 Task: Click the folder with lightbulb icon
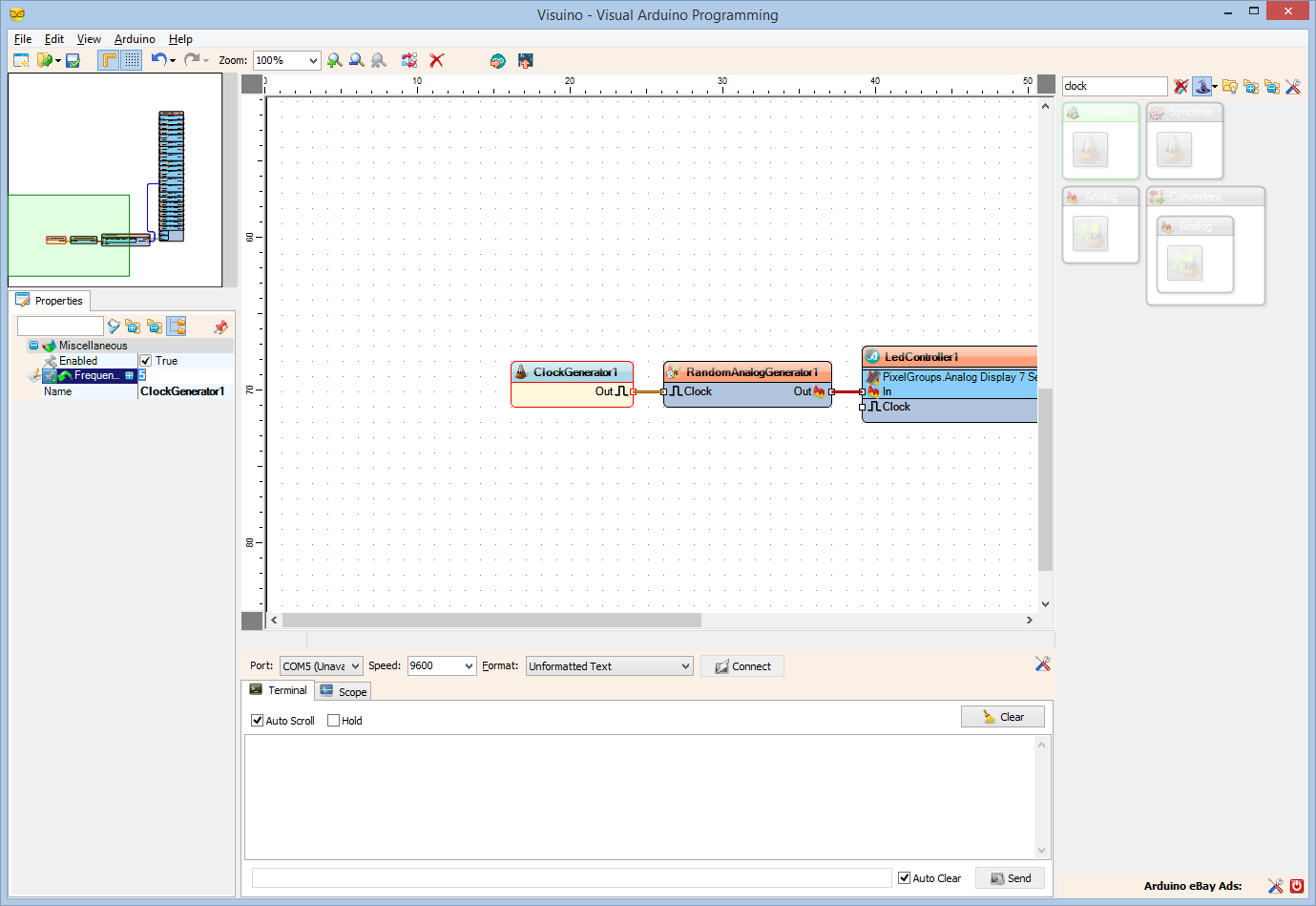coord(1230,86)
